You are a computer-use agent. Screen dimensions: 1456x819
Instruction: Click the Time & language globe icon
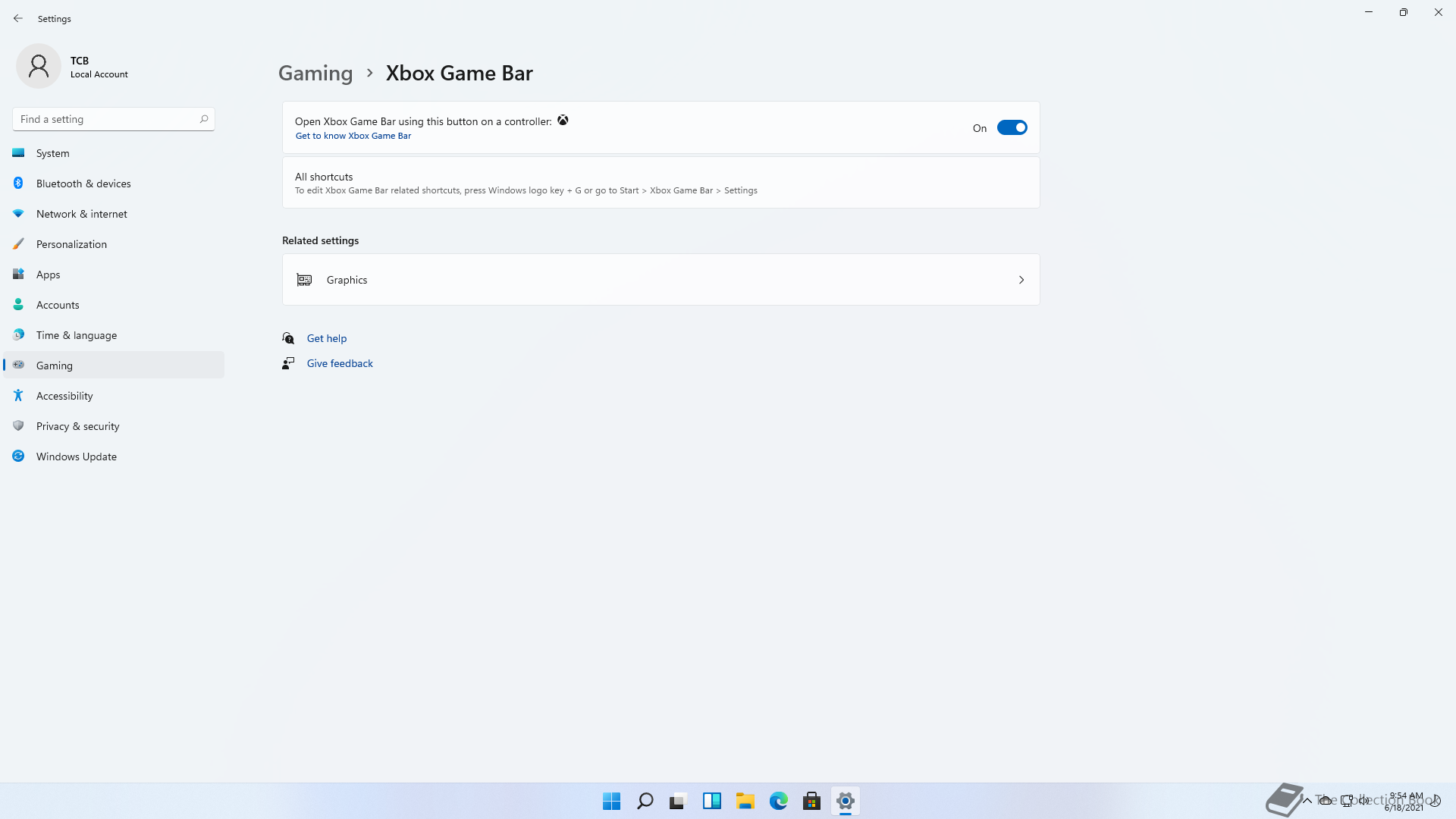18,335
